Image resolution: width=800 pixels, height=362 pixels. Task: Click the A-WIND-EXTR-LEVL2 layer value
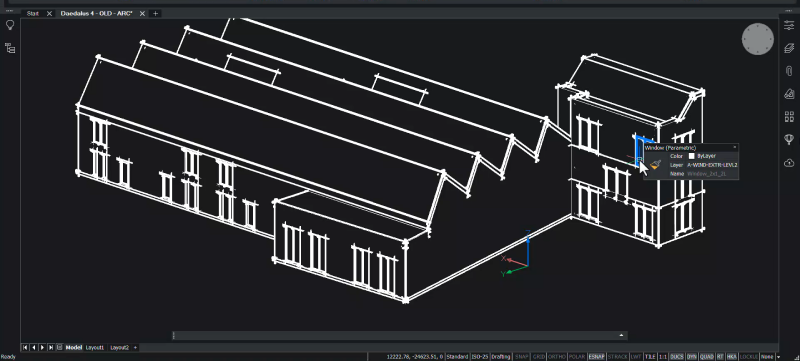[x=712, y=165]
